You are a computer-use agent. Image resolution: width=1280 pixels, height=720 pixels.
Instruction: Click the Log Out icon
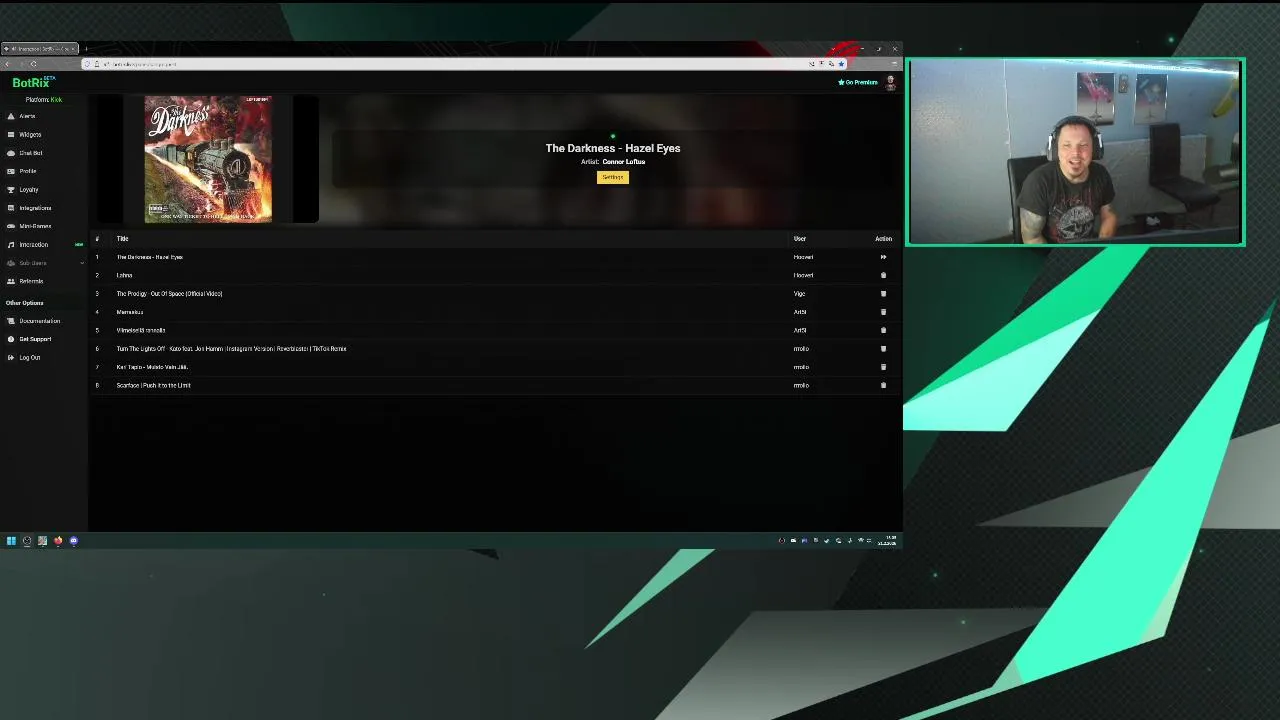click(x=11, y=357)
